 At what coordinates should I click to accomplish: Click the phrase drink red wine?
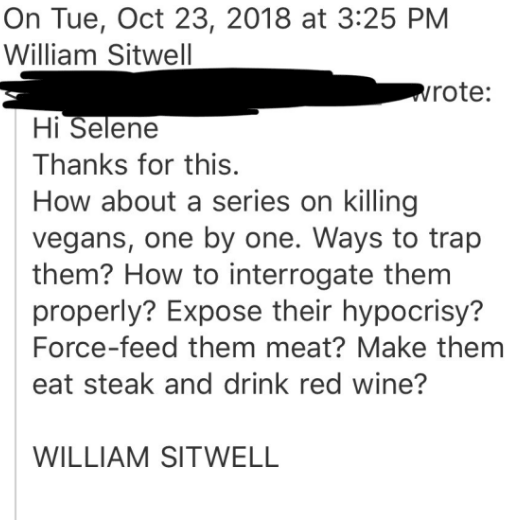pyautogui.click(x=325, y=384)
